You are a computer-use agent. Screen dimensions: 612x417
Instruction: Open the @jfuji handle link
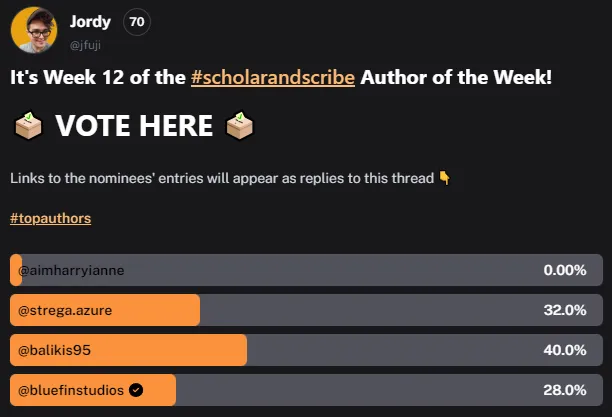click(x=85, y=44)
